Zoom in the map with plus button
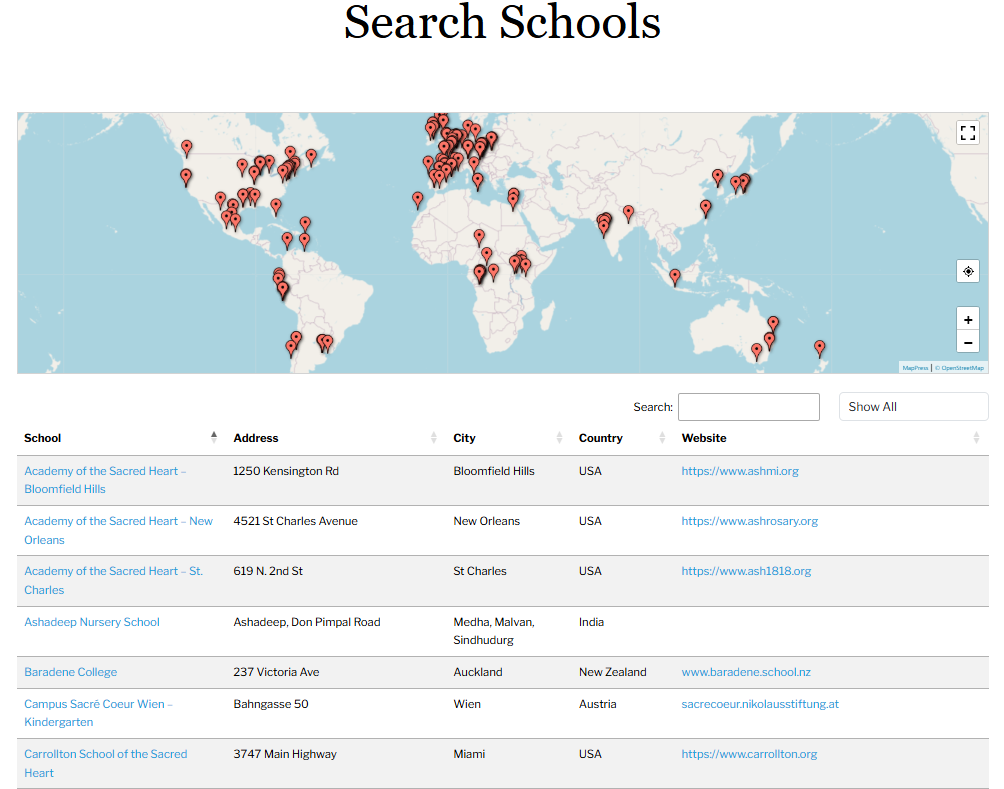1004x789 pixels. (967, 320)
